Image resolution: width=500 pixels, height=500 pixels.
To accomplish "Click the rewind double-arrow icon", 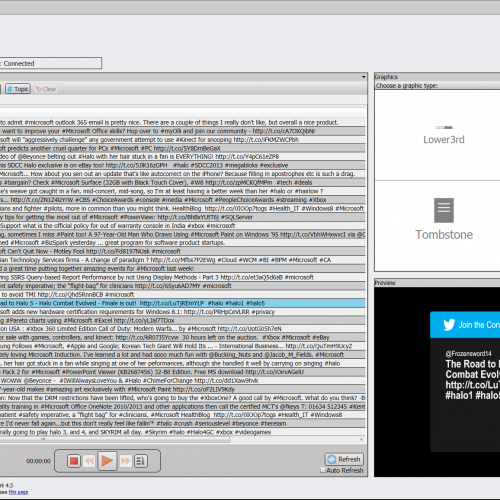I will click(89, 461).
